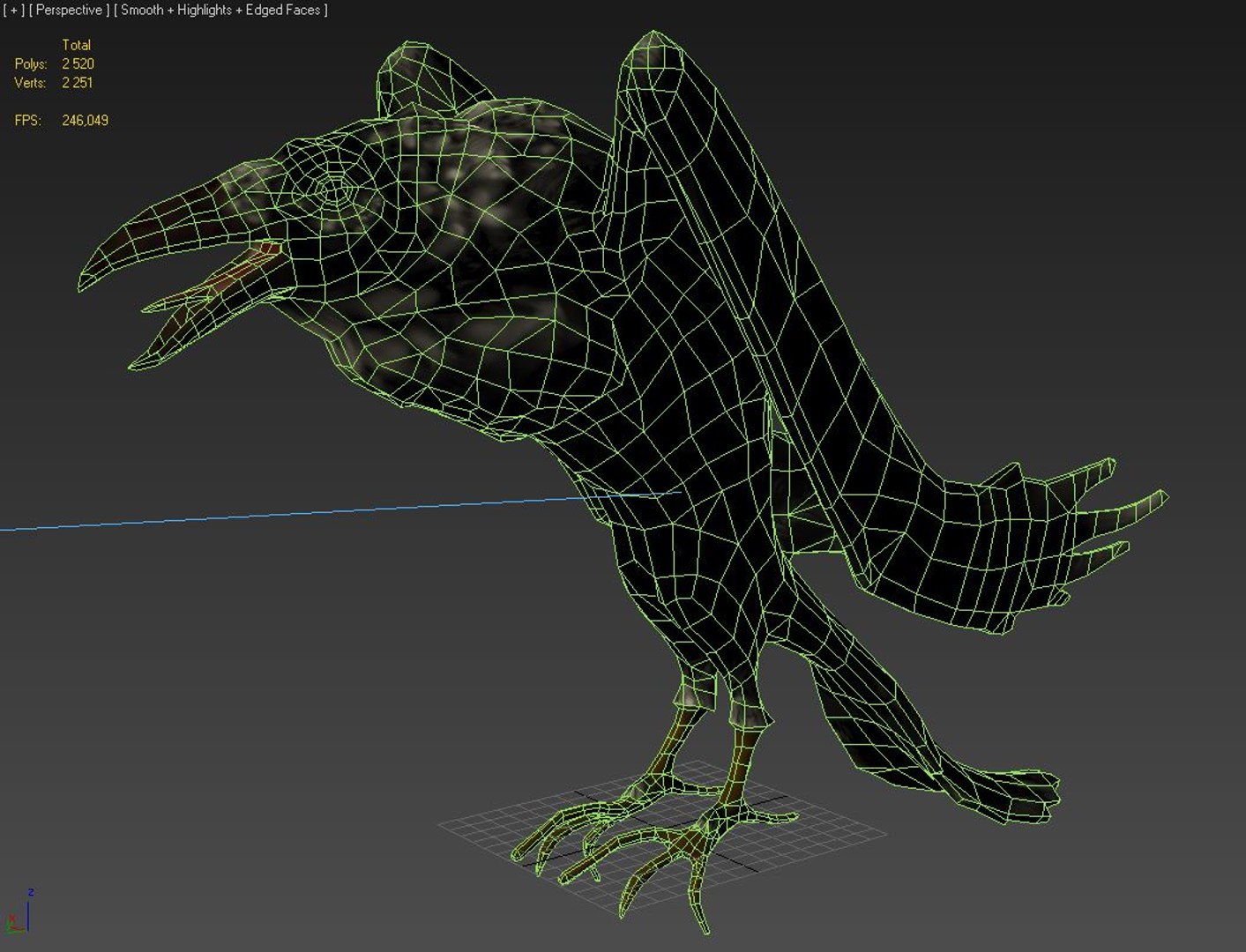Click the Total statistics header
The height and width of the screenshot is (952, 1246).
point(76,44)
